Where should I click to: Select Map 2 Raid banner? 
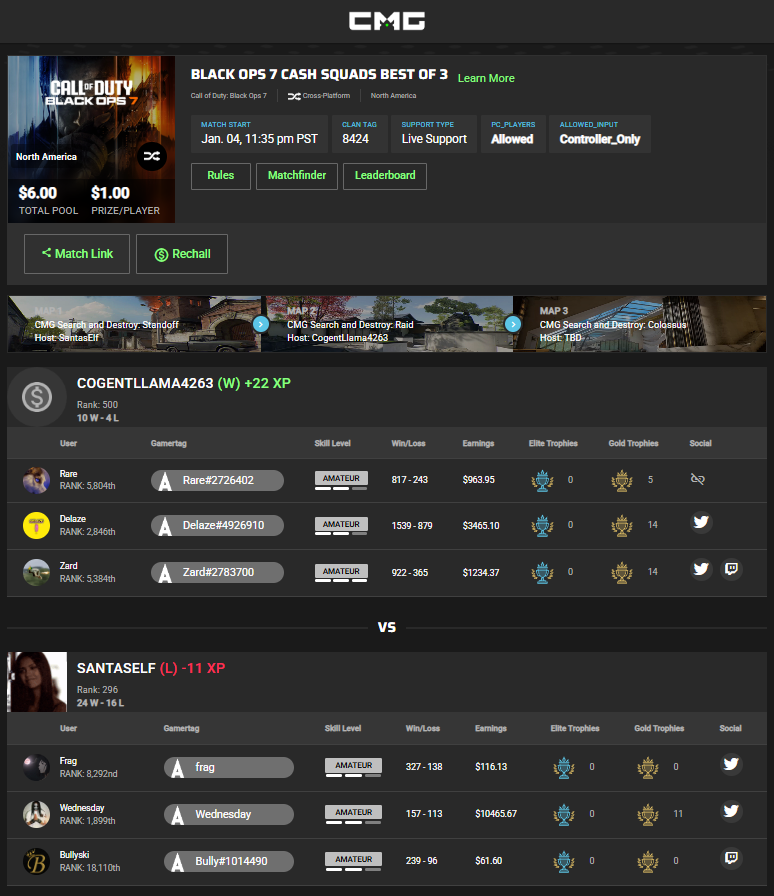[387, 324]
